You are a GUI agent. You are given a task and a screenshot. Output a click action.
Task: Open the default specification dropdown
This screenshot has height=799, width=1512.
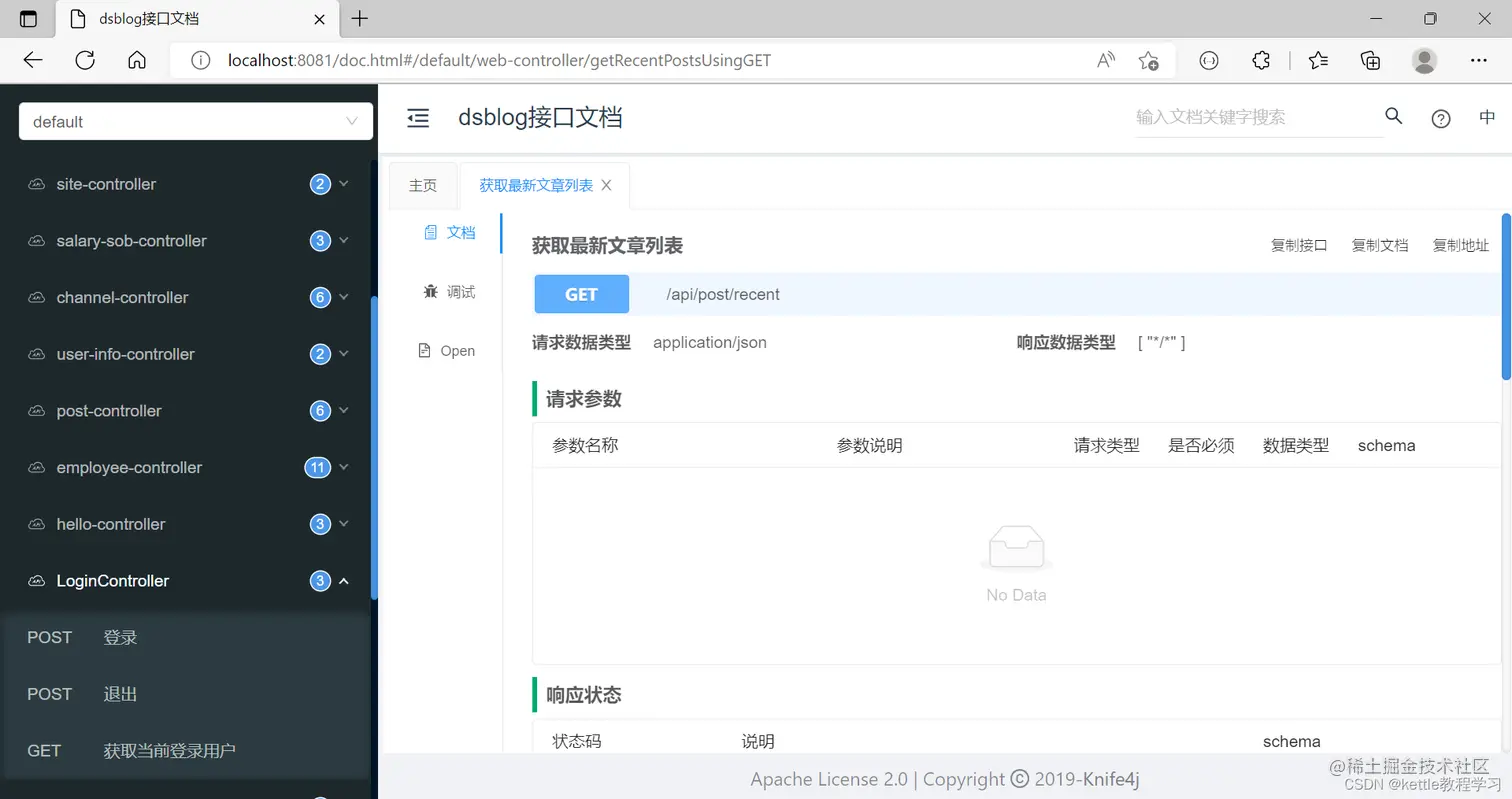(x=195, y=121)
